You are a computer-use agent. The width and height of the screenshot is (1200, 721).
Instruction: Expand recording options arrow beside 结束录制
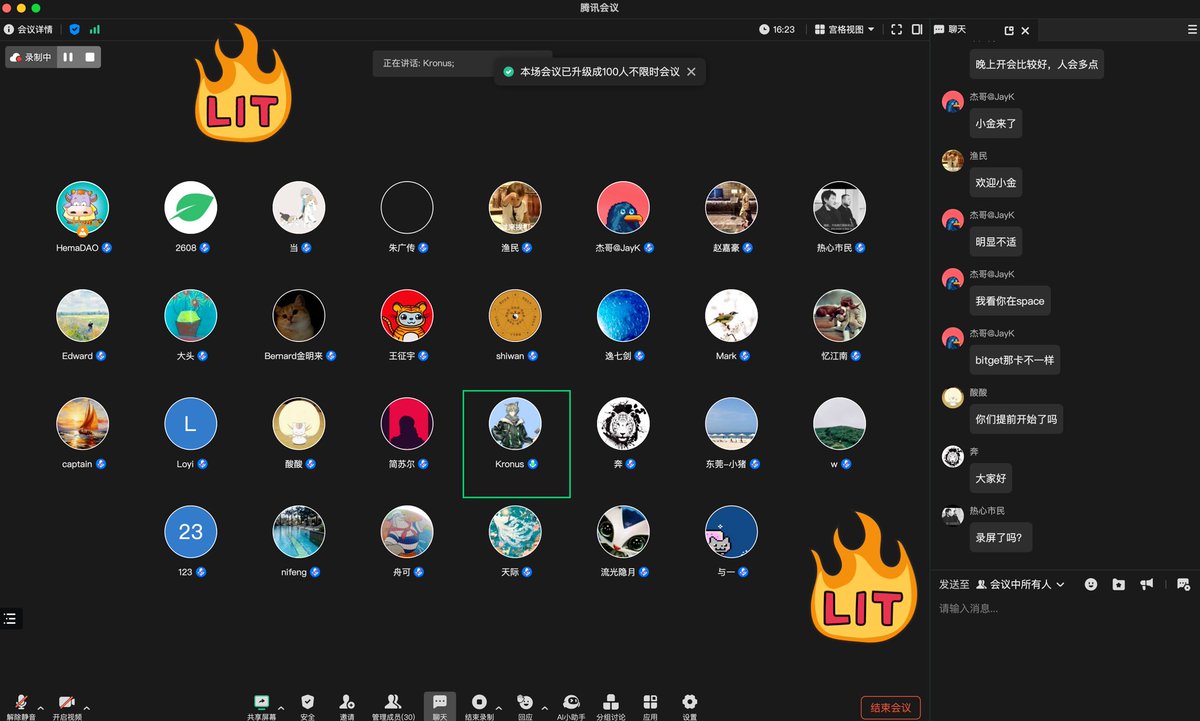pos(498,708)
